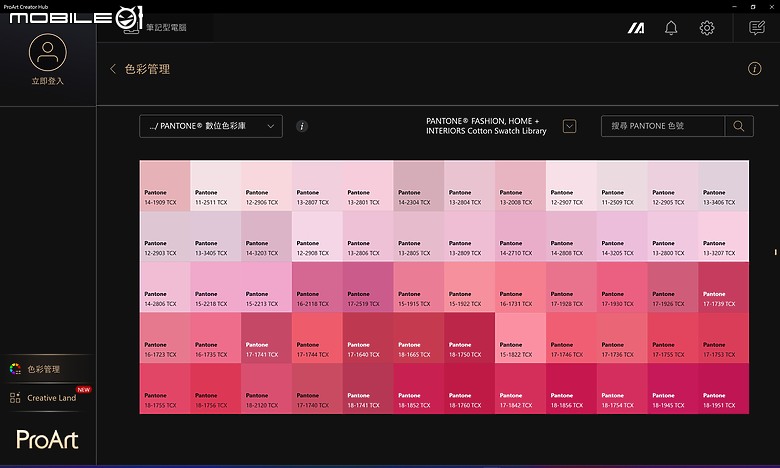Expand the Cotton Swatch Library chevron

[570, 126]
